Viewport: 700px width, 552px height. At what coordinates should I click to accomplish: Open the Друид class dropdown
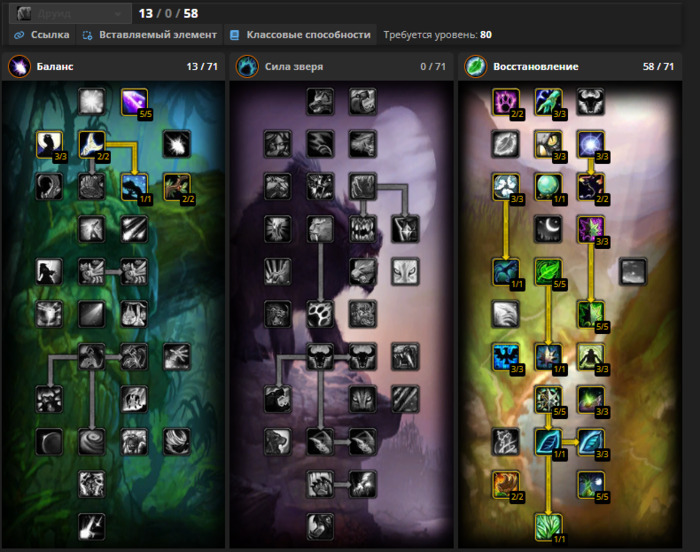(x=71, y=13)
